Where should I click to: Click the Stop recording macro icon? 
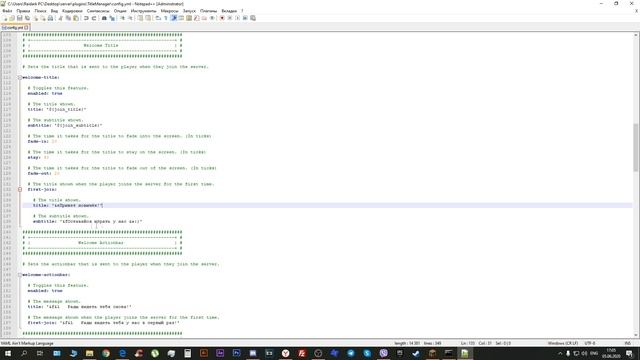coord(230,18)
